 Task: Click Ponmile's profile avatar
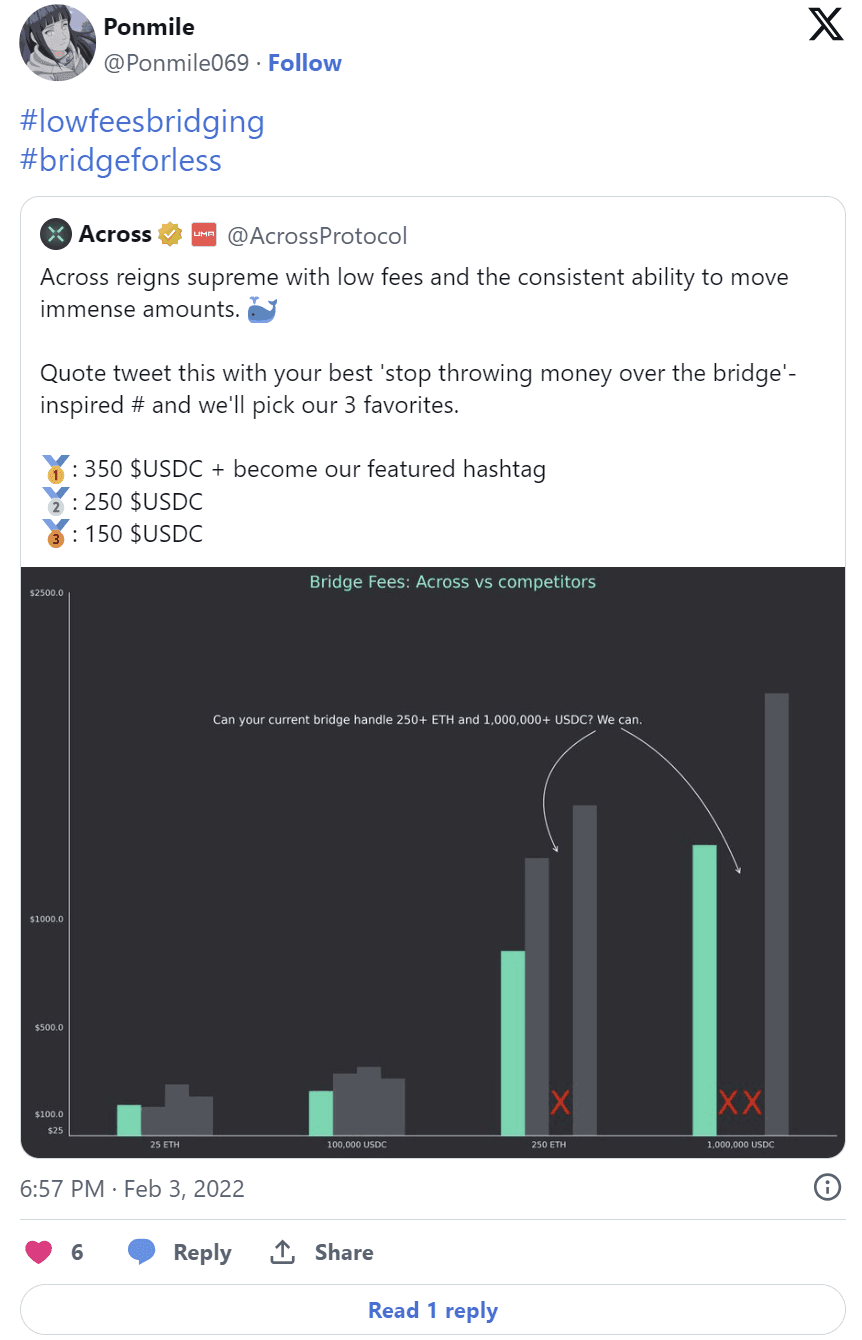58,44
